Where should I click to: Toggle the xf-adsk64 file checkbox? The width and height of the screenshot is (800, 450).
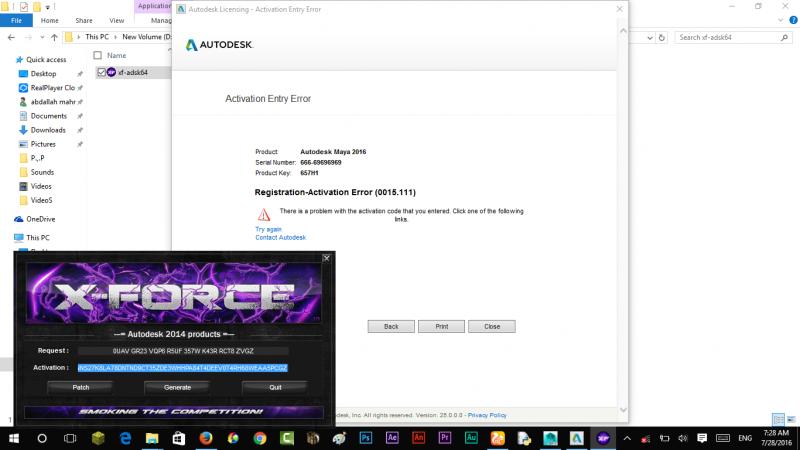click(x=102, y=72)
